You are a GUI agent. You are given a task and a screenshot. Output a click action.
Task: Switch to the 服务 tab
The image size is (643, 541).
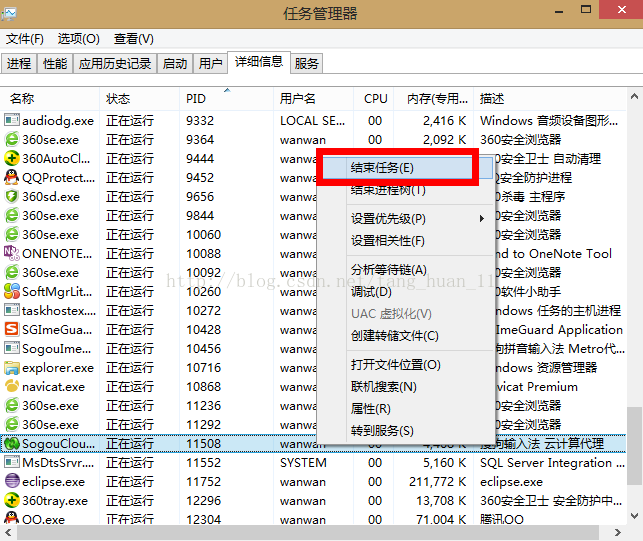click(x=307, y=64)
